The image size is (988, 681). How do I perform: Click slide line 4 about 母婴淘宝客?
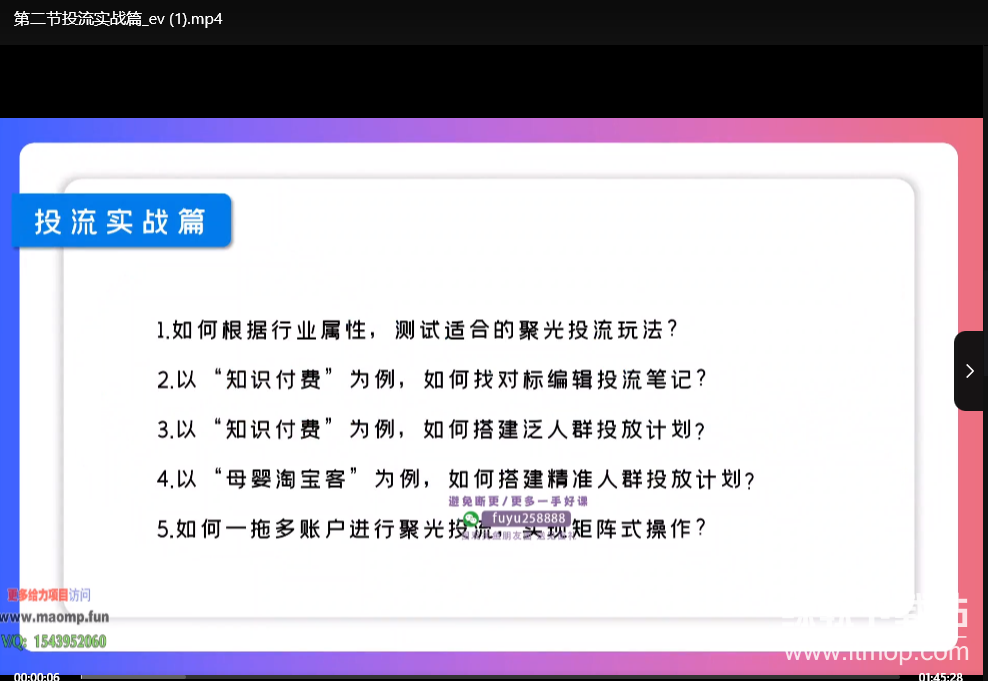click(x=456, y=479)
